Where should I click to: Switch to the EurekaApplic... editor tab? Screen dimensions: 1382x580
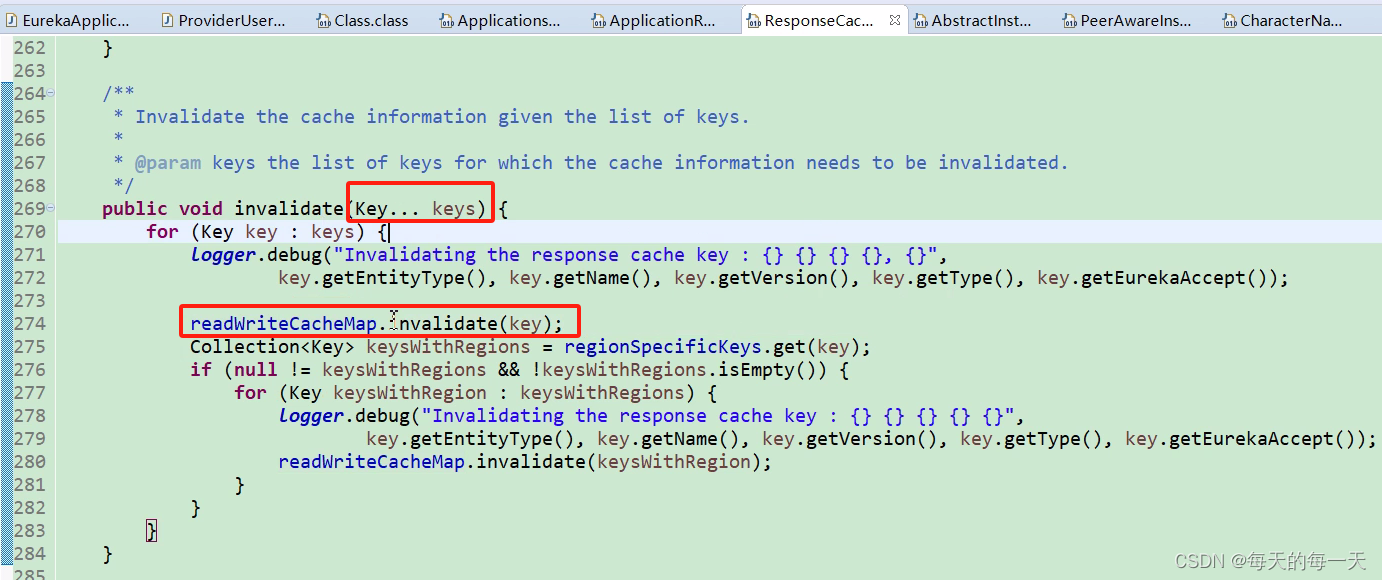pos(68,20)
